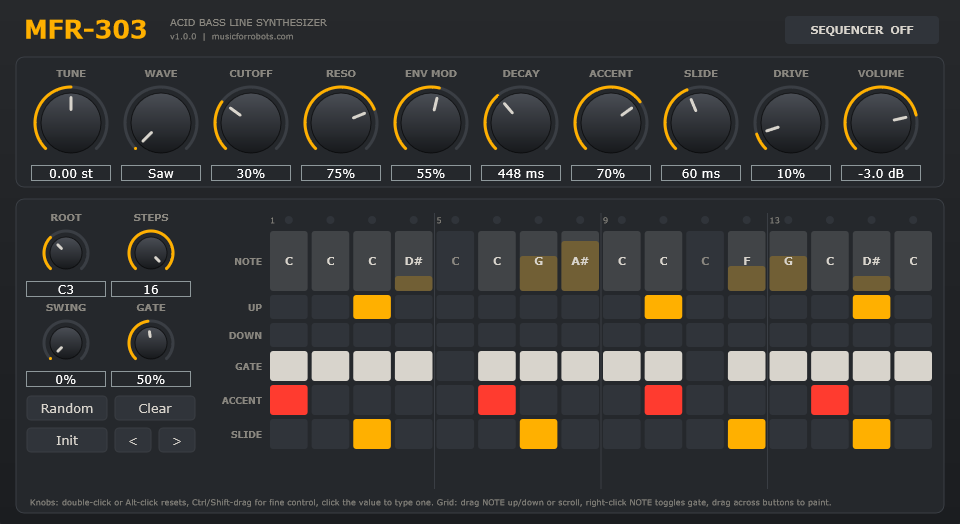Click the Clear pattern button
This screenshot has width=960, height=524.
(155, 408)
